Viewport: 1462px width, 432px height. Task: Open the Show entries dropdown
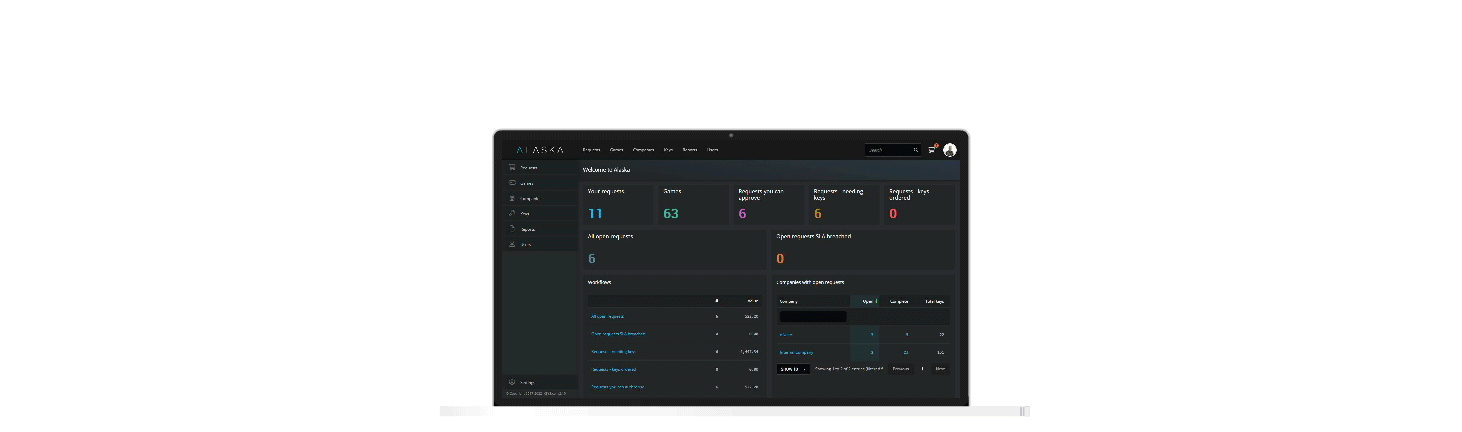pos(793,369)
